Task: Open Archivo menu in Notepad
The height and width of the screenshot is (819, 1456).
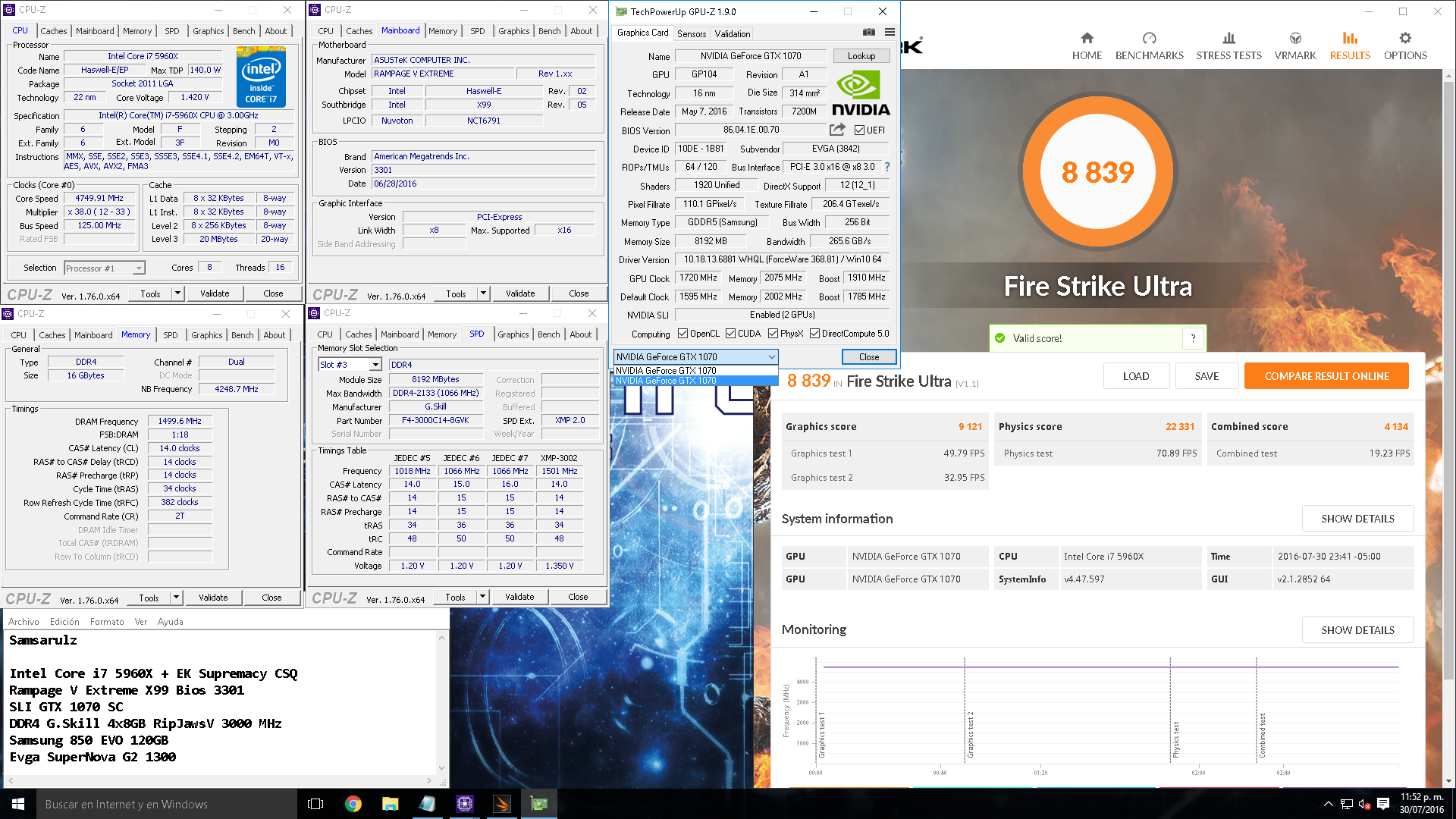Action: click(x=24, y=622)
